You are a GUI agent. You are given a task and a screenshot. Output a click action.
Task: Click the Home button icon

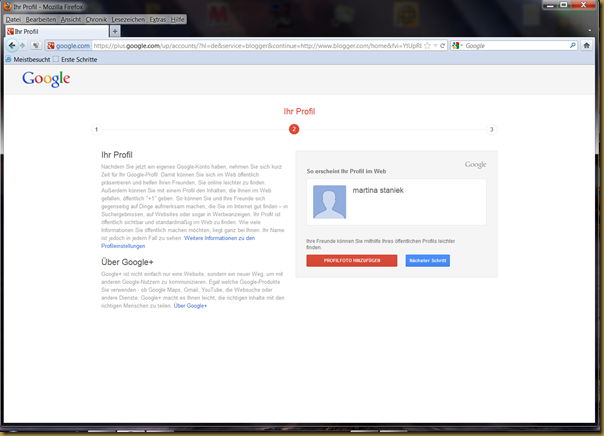coord(586,45)
